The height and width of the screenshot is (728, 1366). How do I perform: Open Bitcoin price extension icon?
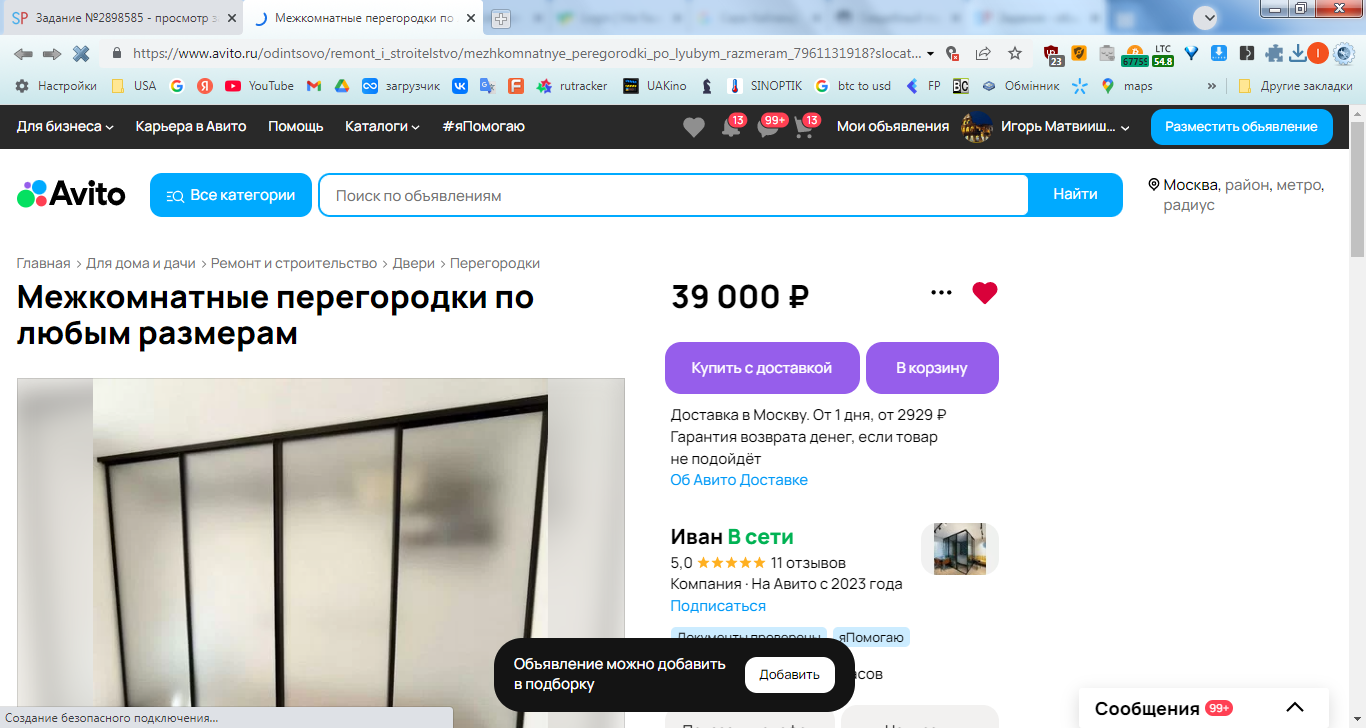point(1134,54)
